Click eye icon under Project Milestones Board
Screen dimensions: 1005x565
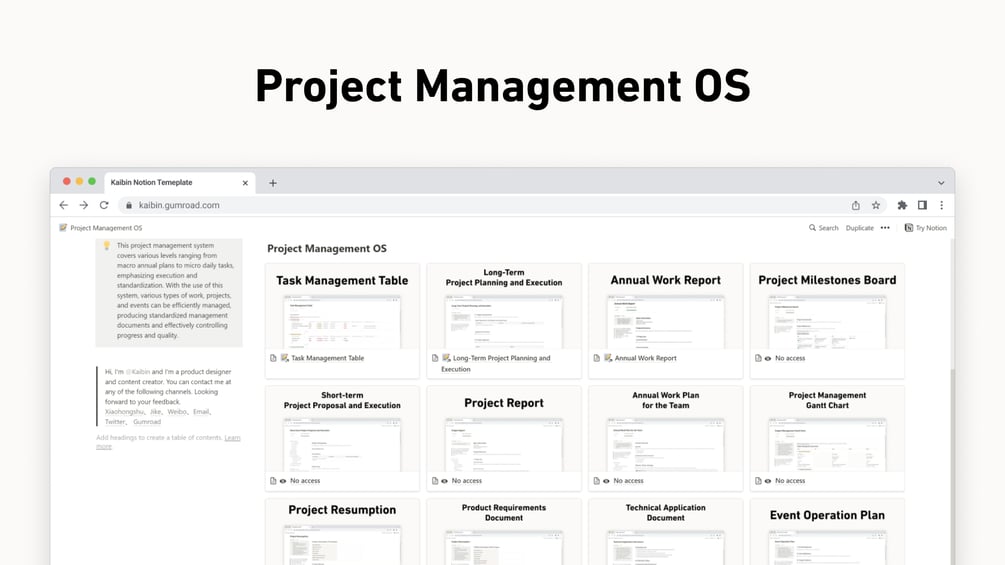[768, 358]
